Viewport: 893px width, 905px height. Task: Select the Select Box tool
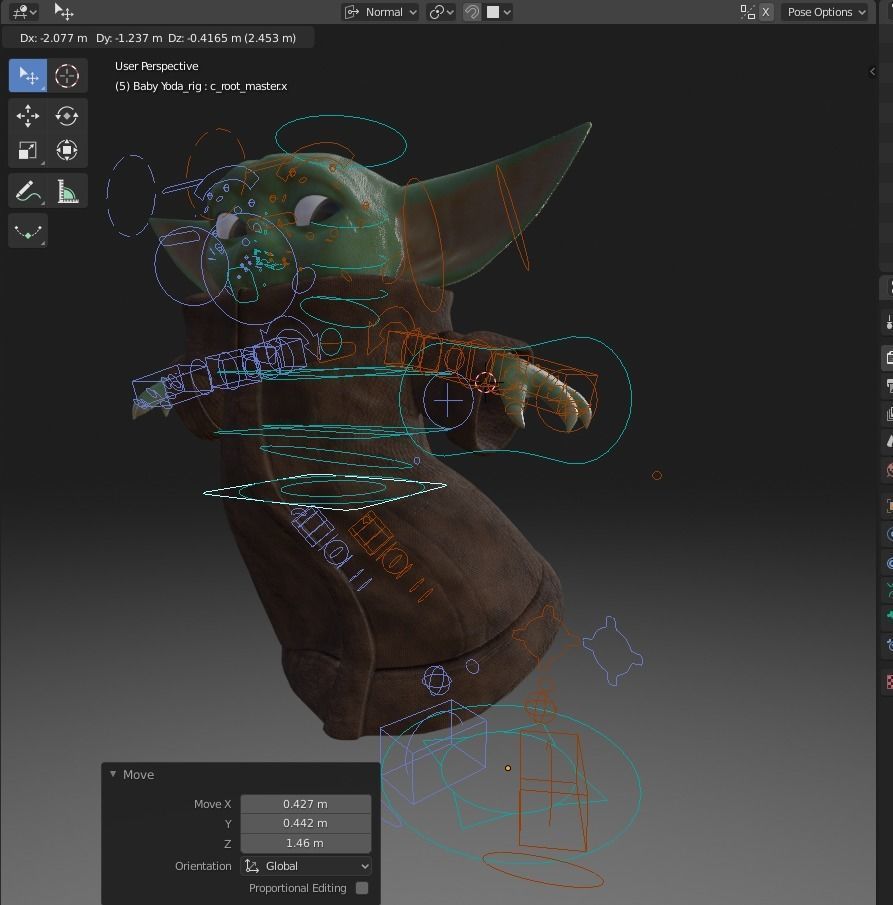point(28,76)
